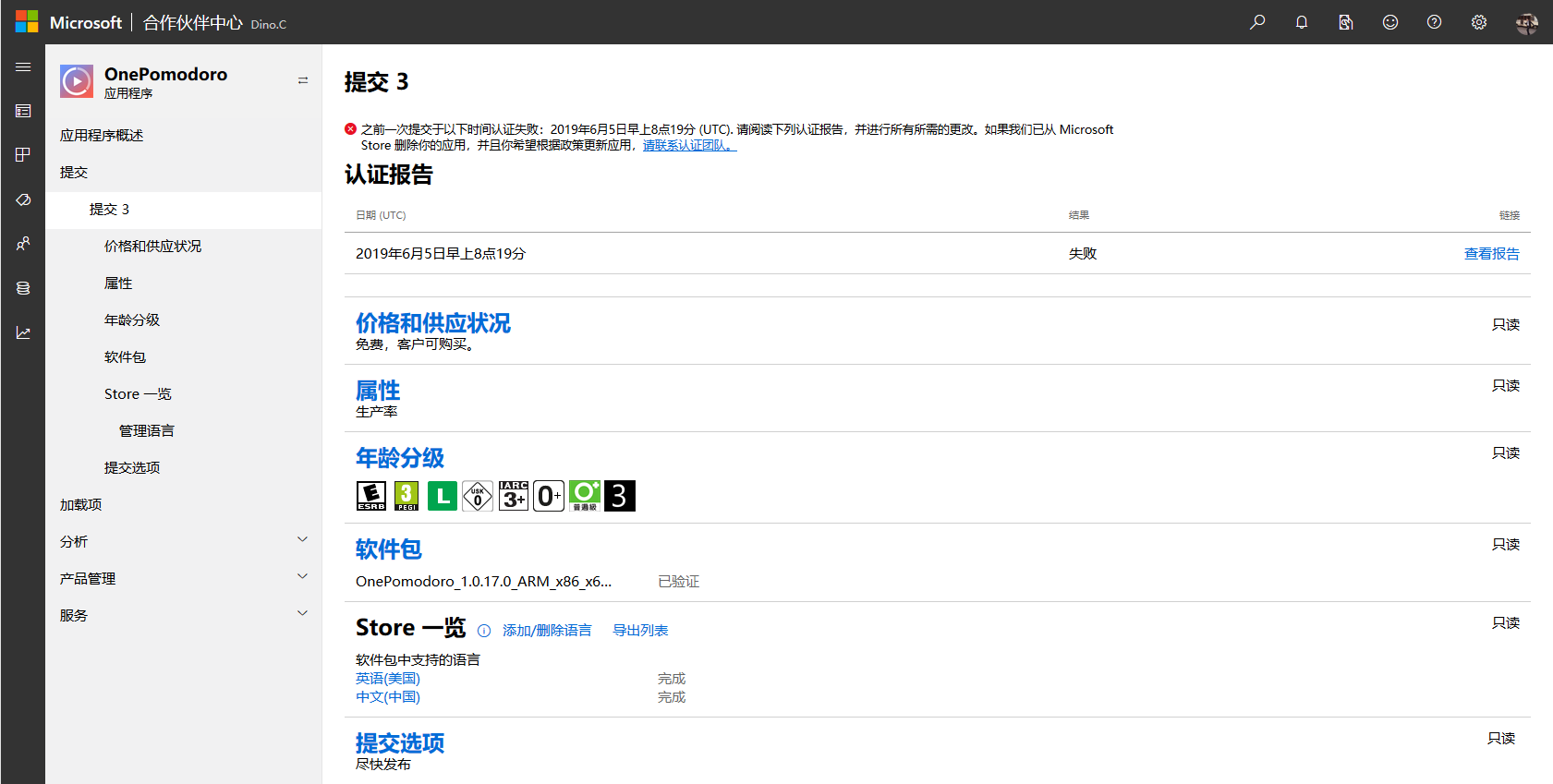
Task: Open the 提交选项 section heading link
Action: click(x=400, y=743)
